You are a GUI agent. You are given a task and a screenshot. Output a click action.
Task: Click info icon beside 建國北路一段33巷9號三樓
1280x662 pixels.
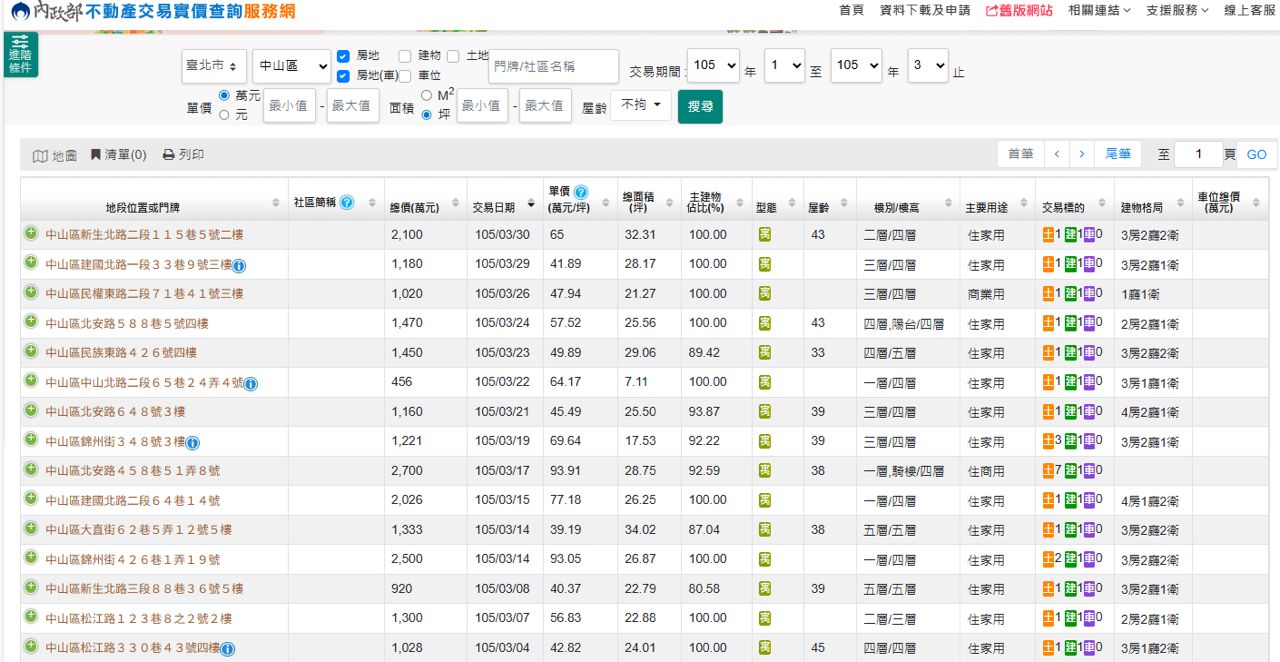click(240, 265)
